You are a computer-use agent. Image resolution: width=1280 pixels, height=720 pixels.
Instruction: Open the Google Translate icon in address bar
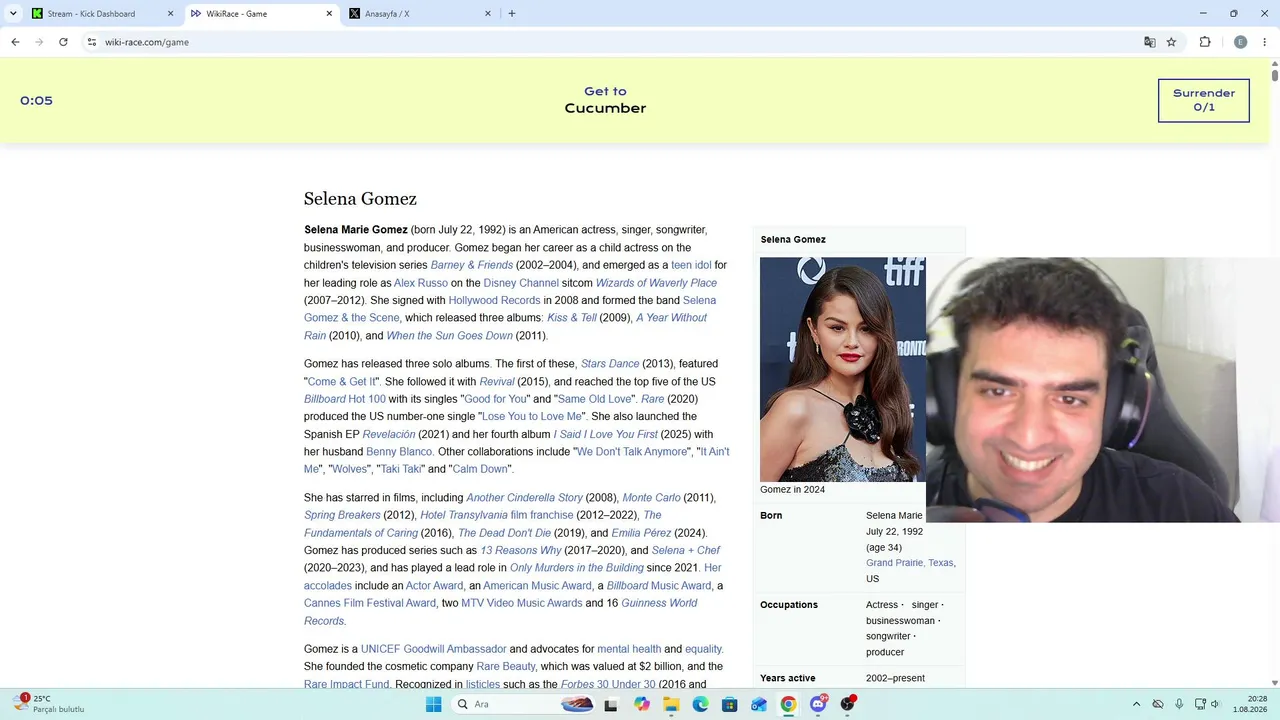coord(1150,42)
